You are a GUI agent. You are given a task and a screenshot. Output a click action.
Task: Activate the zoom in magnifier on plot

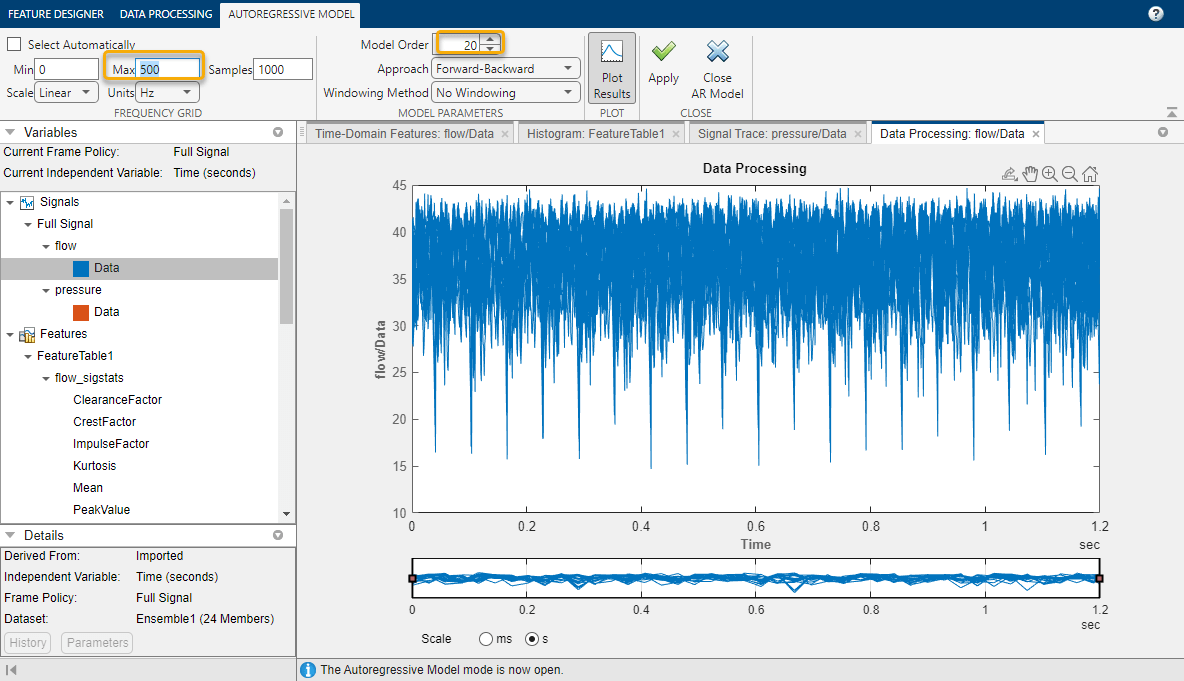point(1050,174)
